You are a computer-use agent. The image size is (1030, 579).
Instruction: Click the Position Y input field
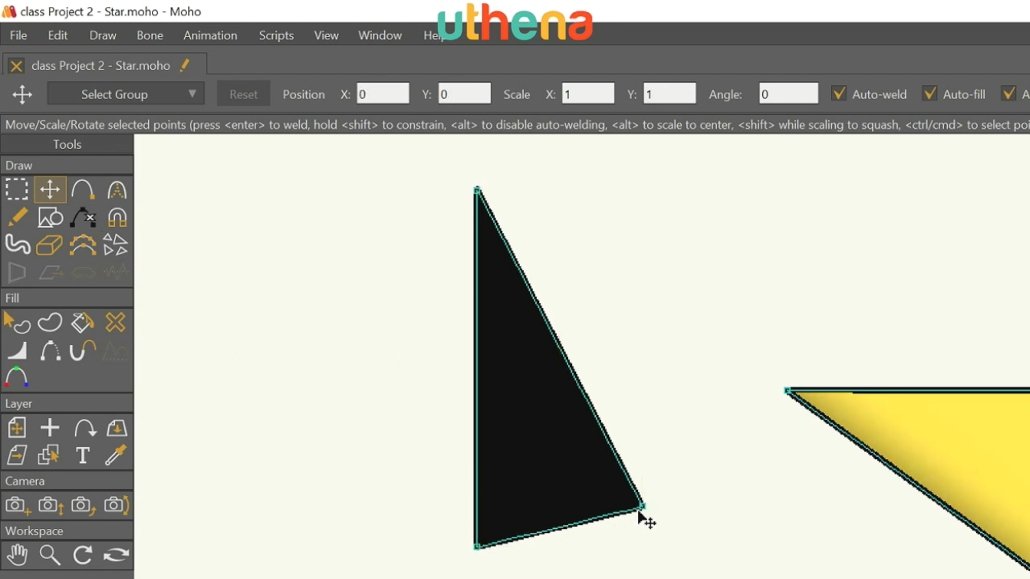[x=464, y=94]
